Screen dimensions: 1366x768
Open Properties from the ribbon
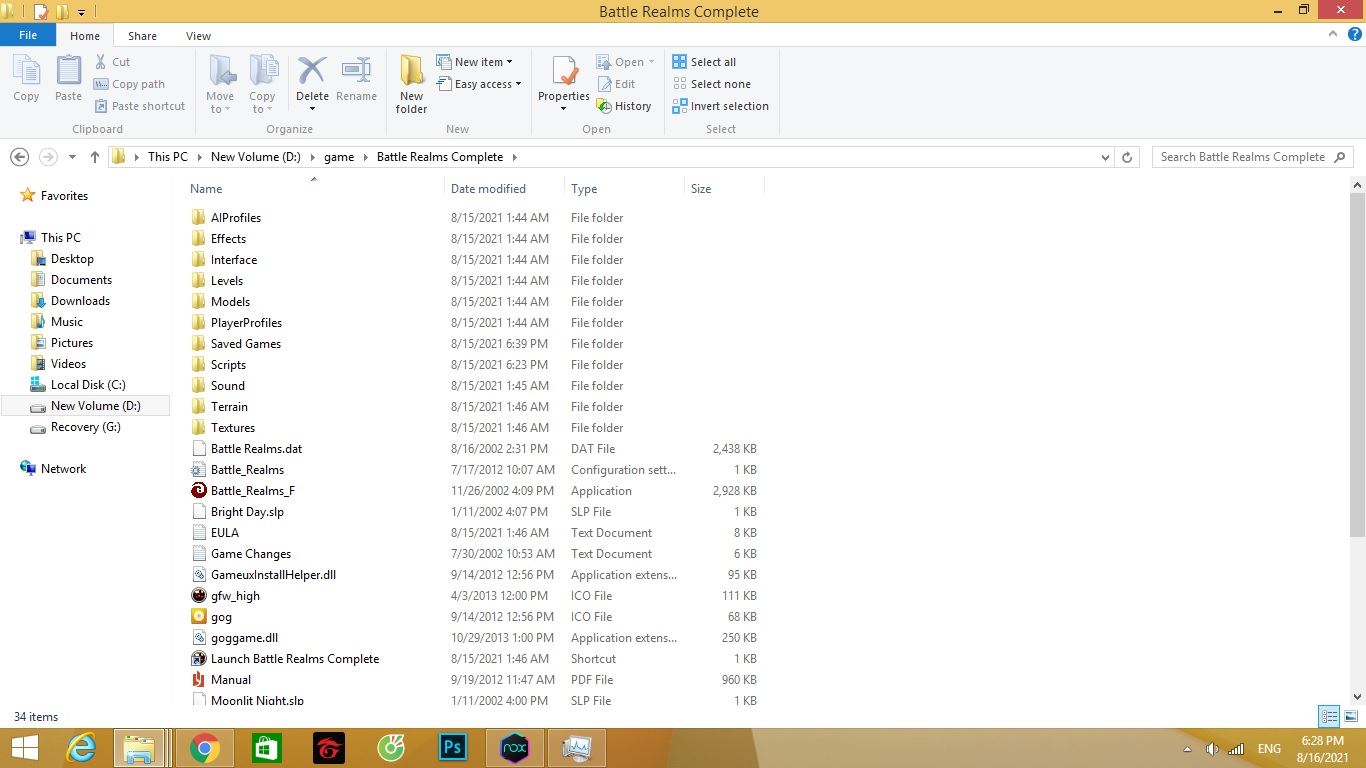pos(564,73)
